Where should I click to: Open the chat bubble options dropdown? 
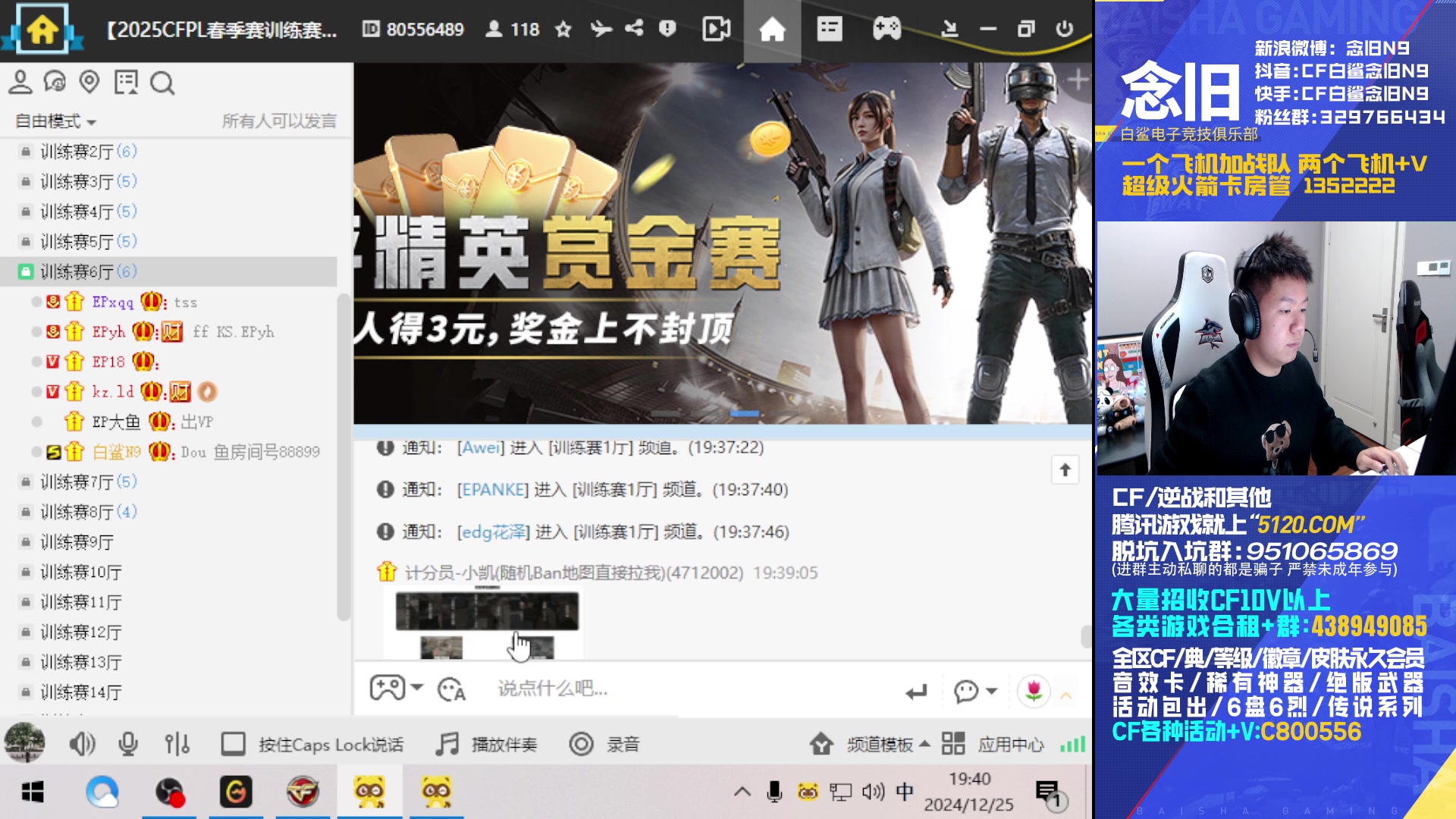pos(974,691)
